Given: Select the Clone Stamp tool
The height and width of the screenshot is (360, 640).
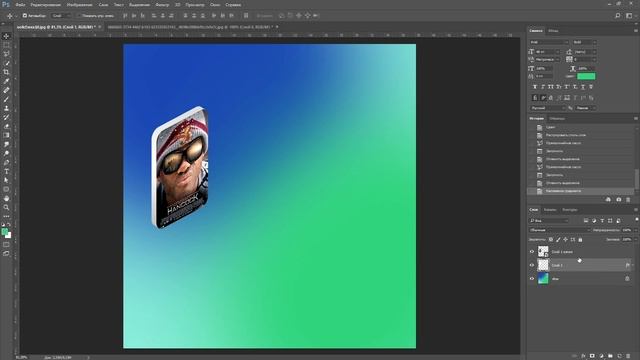Looking at the screenshot, I should 6,108.
